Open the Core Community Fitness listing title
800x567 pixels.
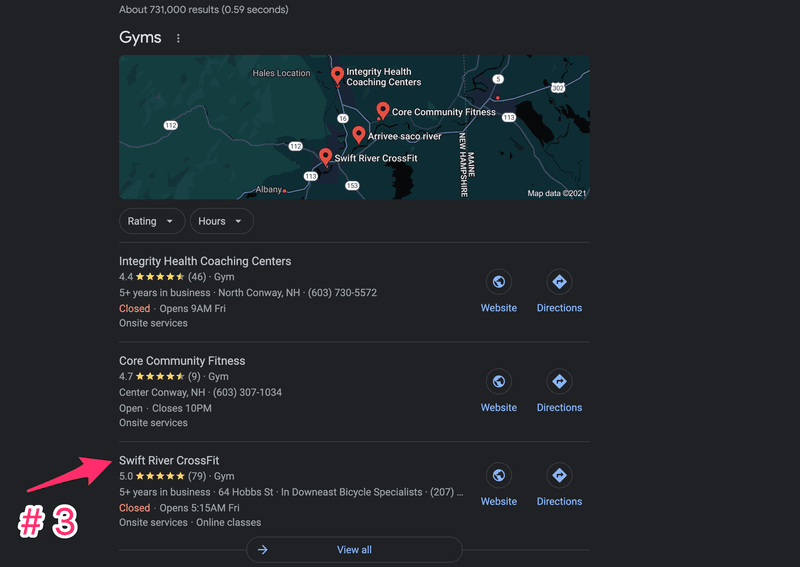(x=182, y=361)
